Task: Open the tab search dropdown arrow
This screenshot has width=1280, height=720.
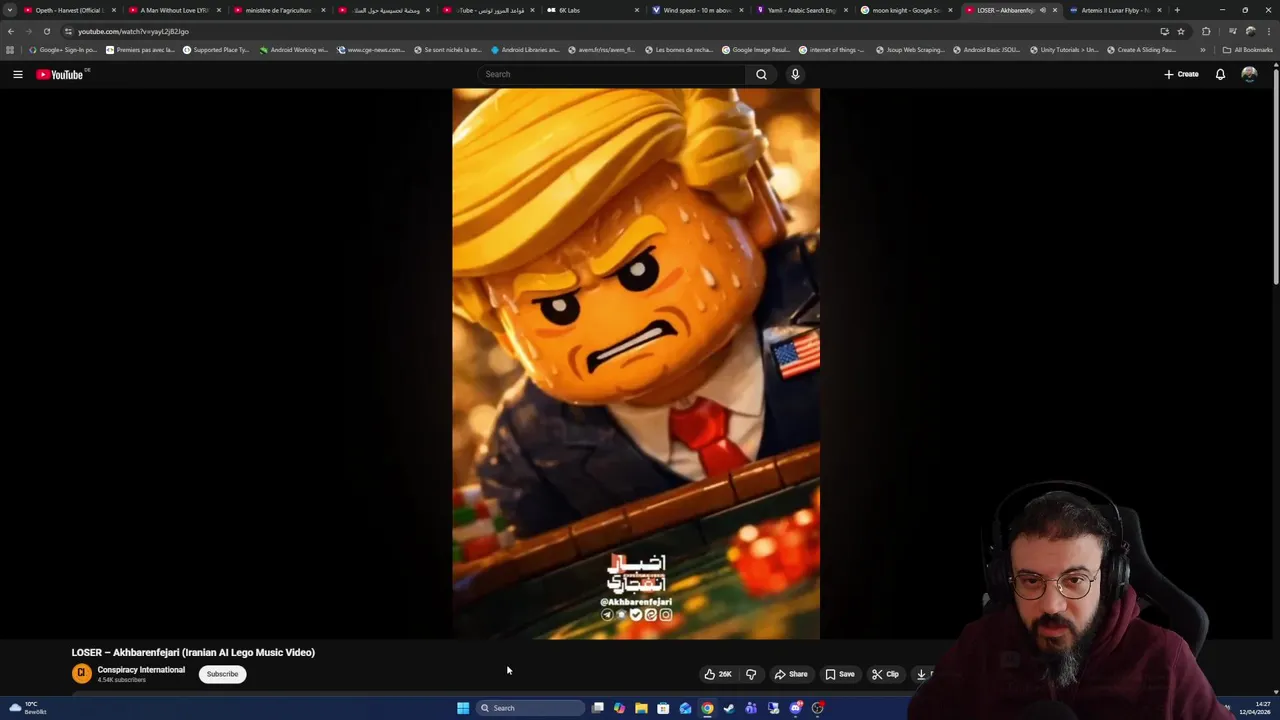Action: (x=9, y=10)
